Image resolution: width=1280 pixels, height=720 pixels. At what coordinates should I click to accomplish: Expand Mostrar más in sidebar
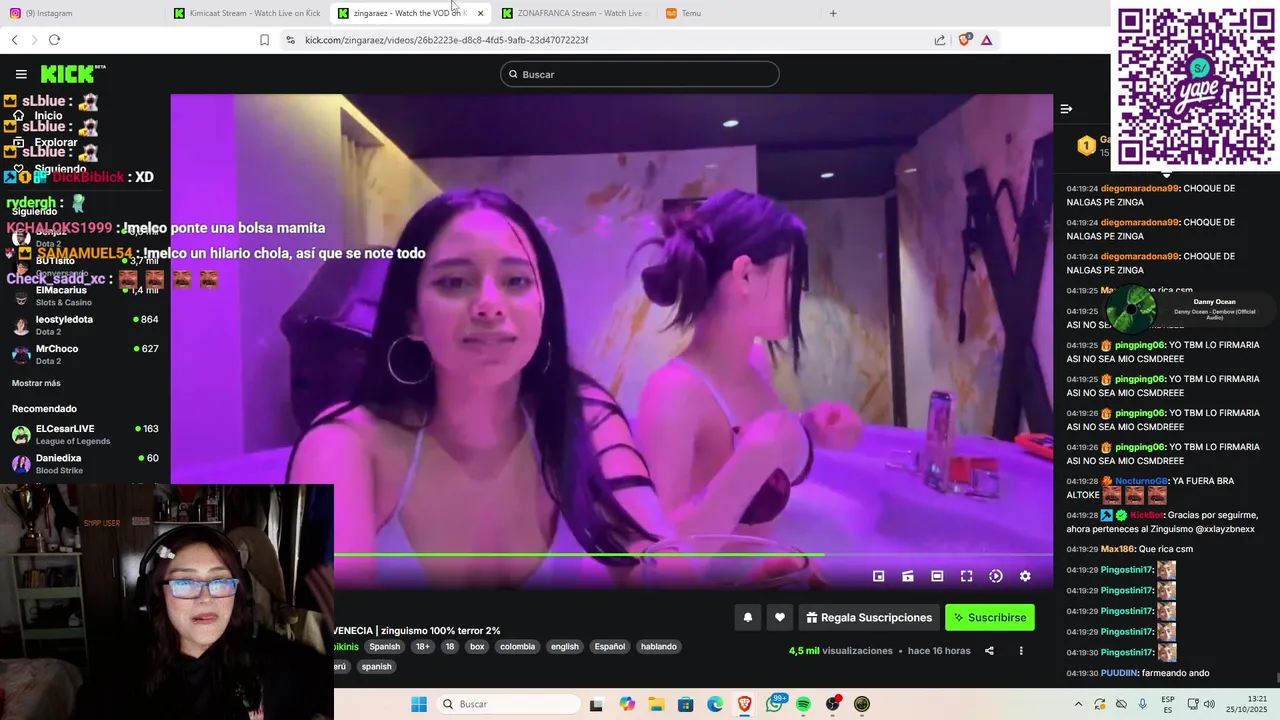click(x=36, y=383)
